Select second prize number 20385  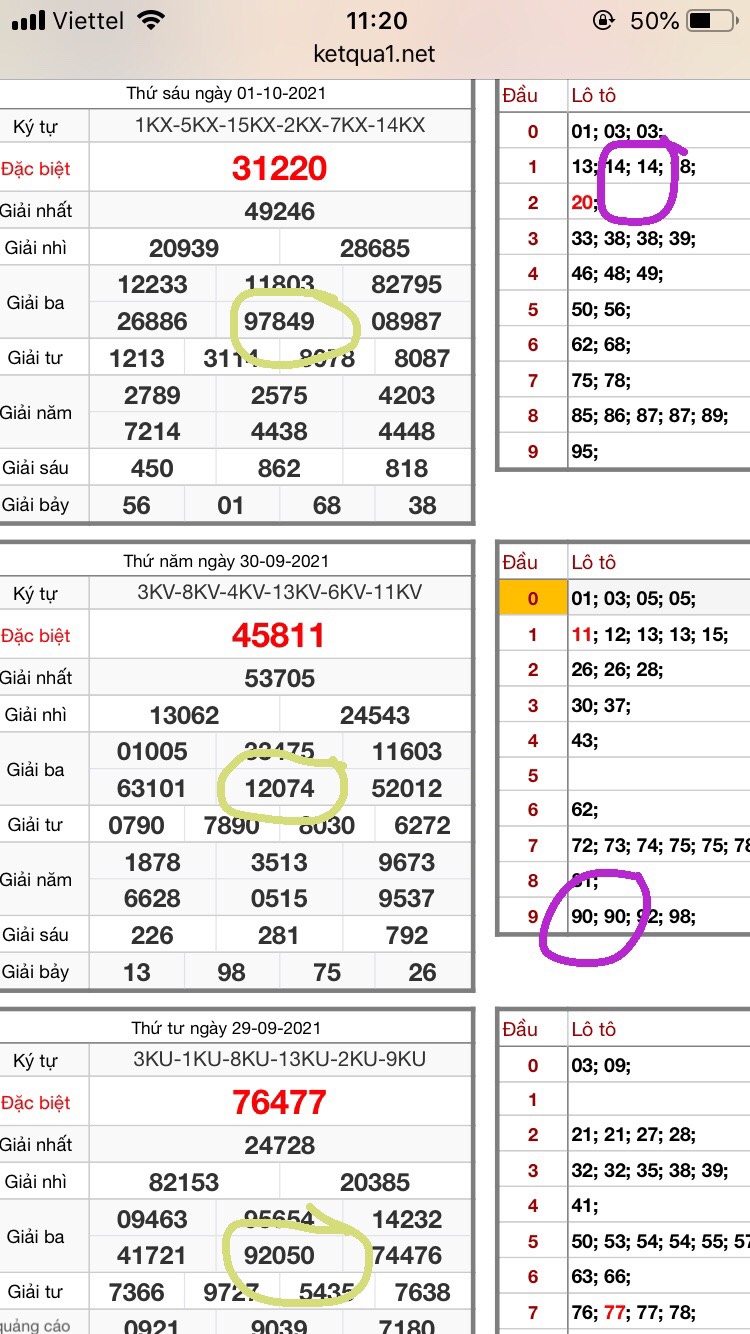tap(375, 1182)
